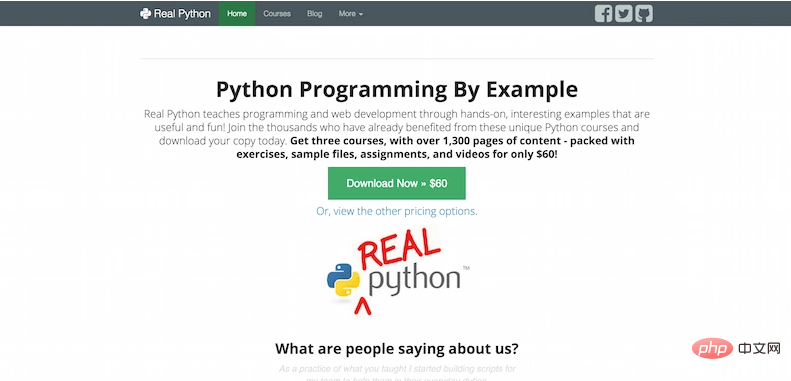Go to the Courses menu item
Image resolution: width=791 pixels, height=381 pixels.
tap(277, 14)
